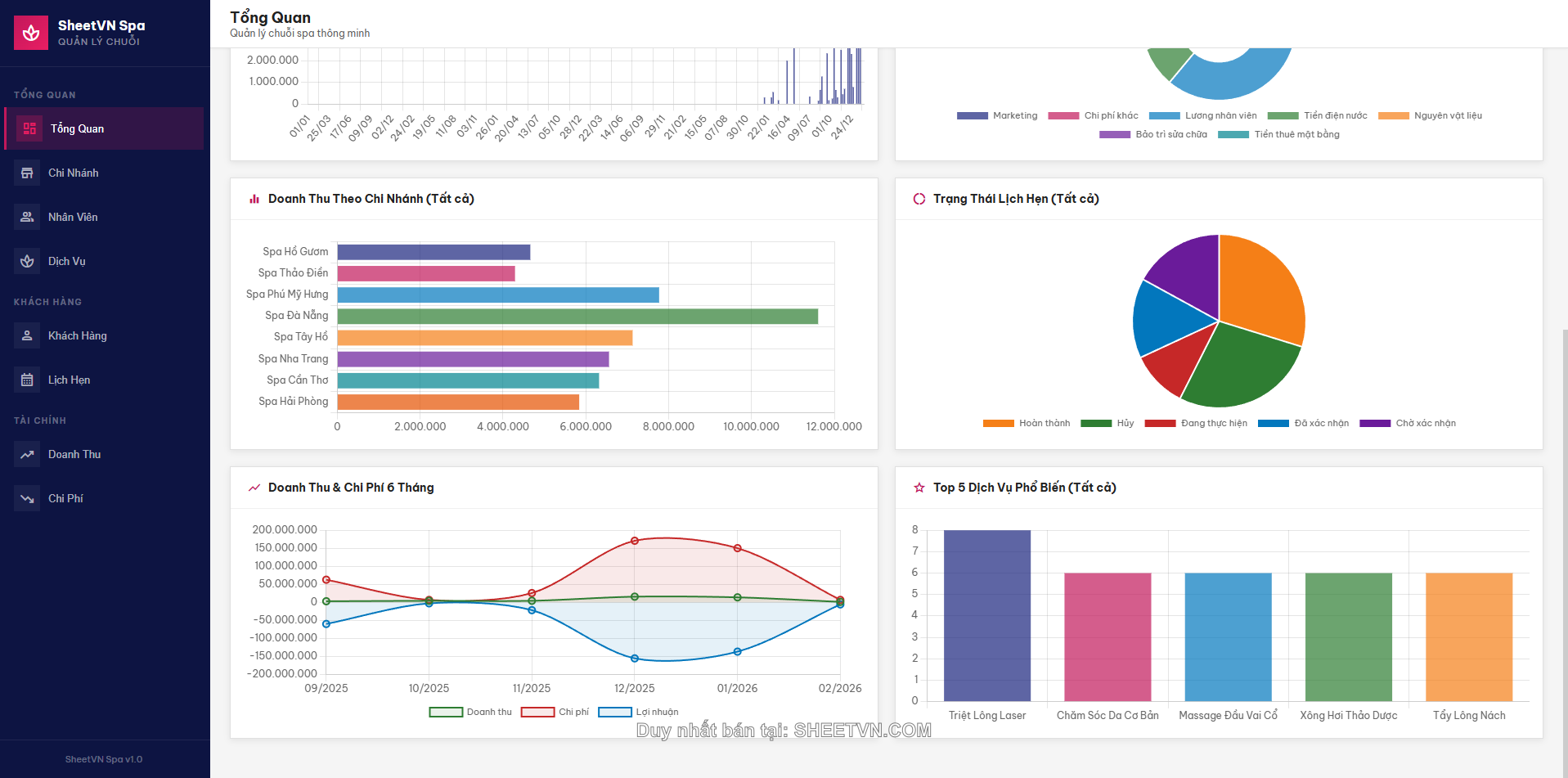Image resolution: width=1568 pixels, height=778 pixels.
Task: Click the Nhân Viên people icon
Action: [x=27, y=217]
